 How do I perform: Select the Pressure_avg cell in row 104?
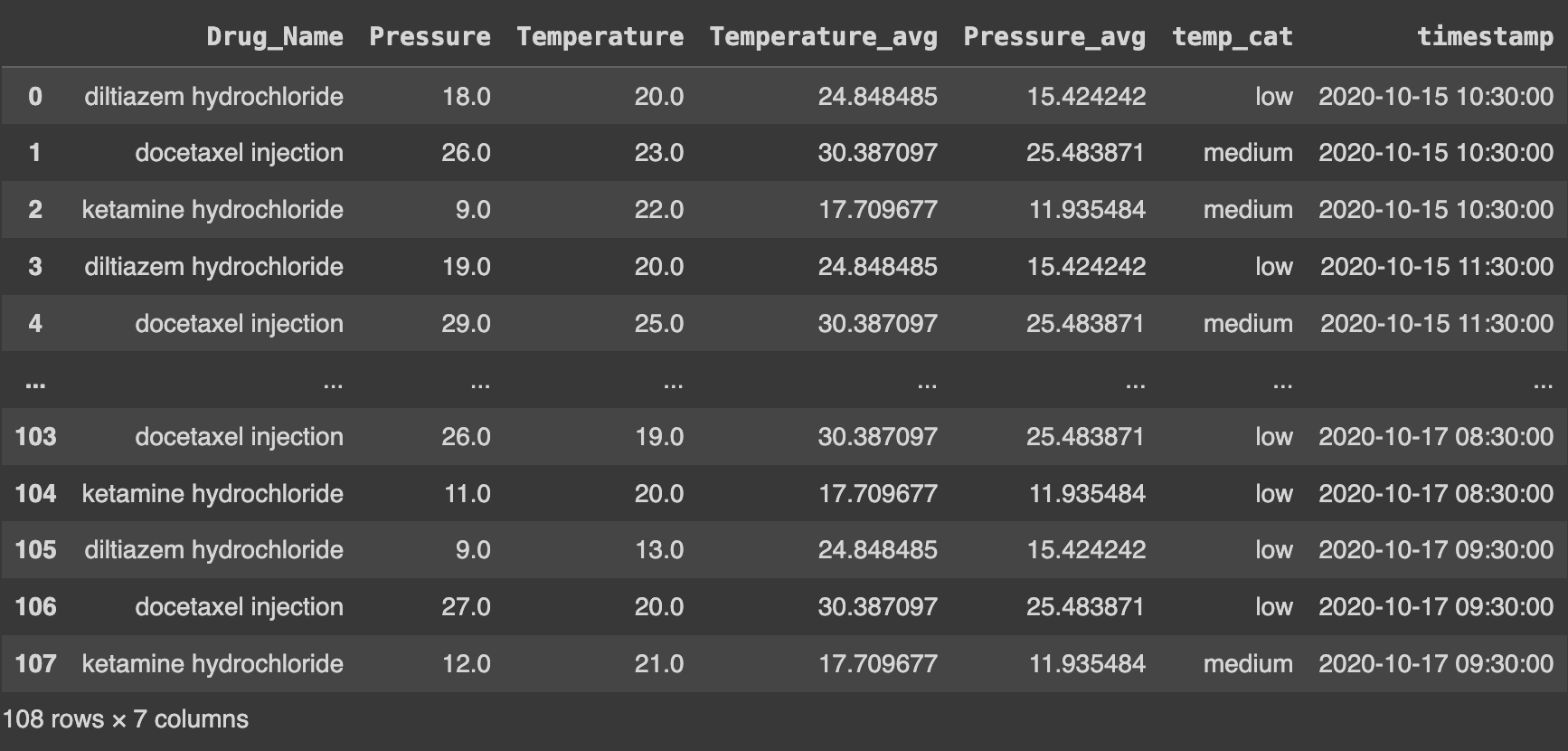click(1087, 493)
